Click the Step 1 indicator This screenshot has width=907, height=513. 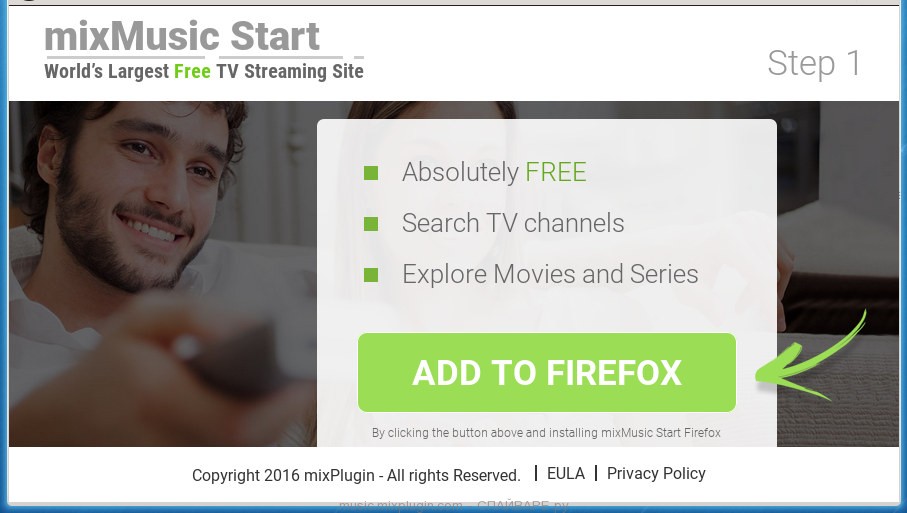coord(814,62)
